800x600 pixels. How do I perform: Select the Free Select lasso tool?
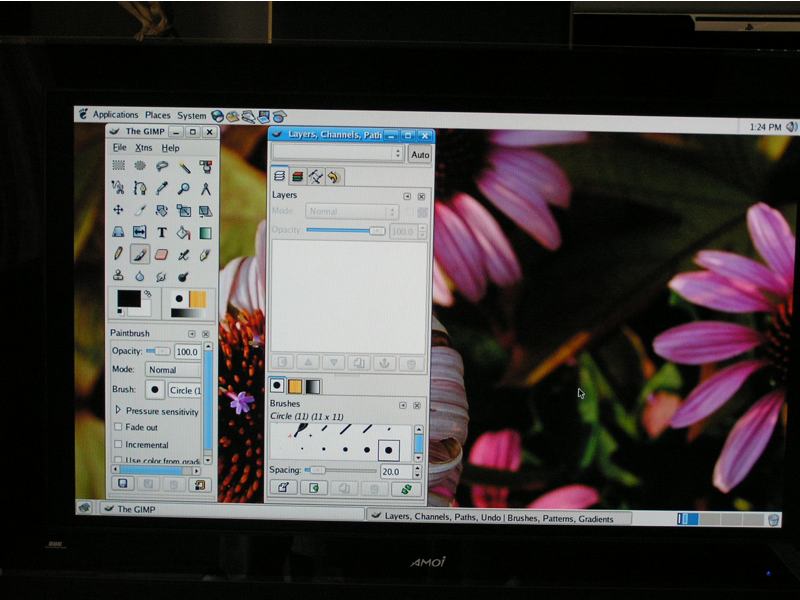pos(162,166)
